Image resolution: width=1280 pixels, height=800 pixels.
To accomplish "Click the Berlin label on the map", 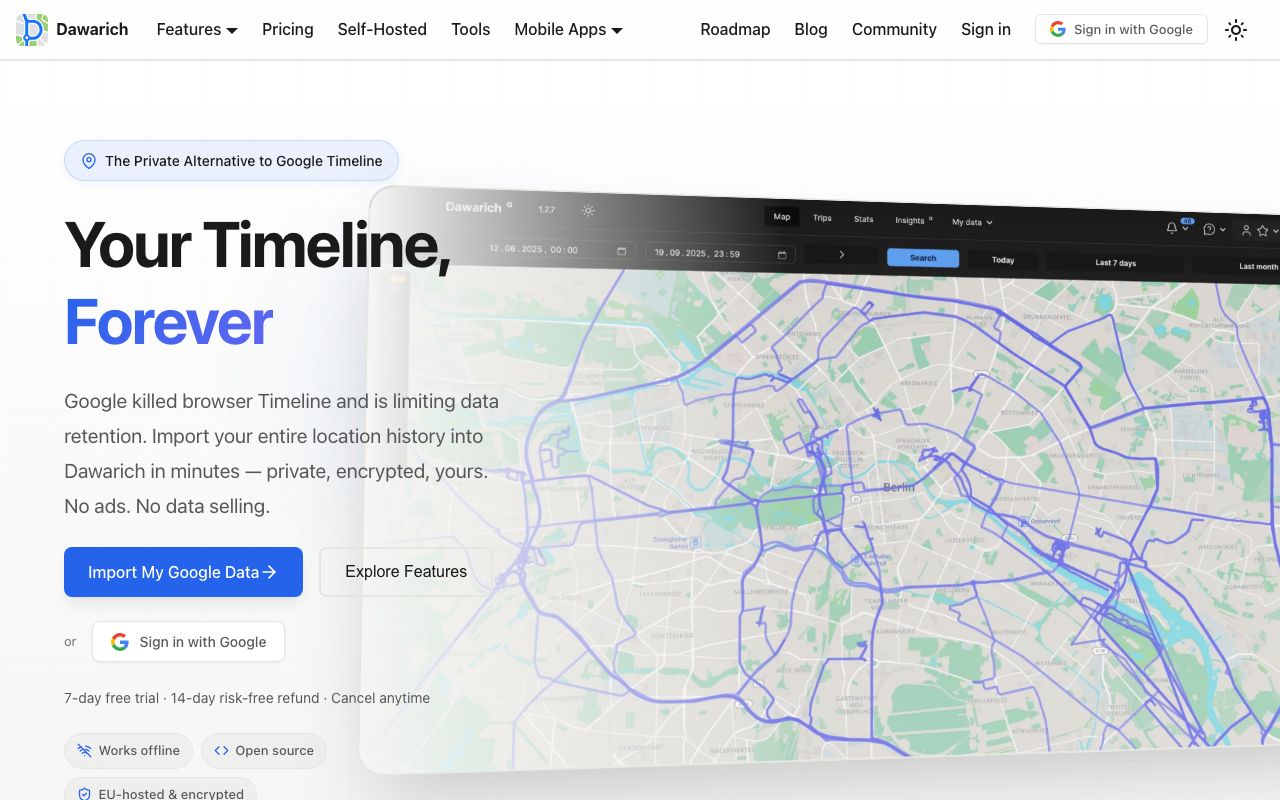I will tap(899, 487).
